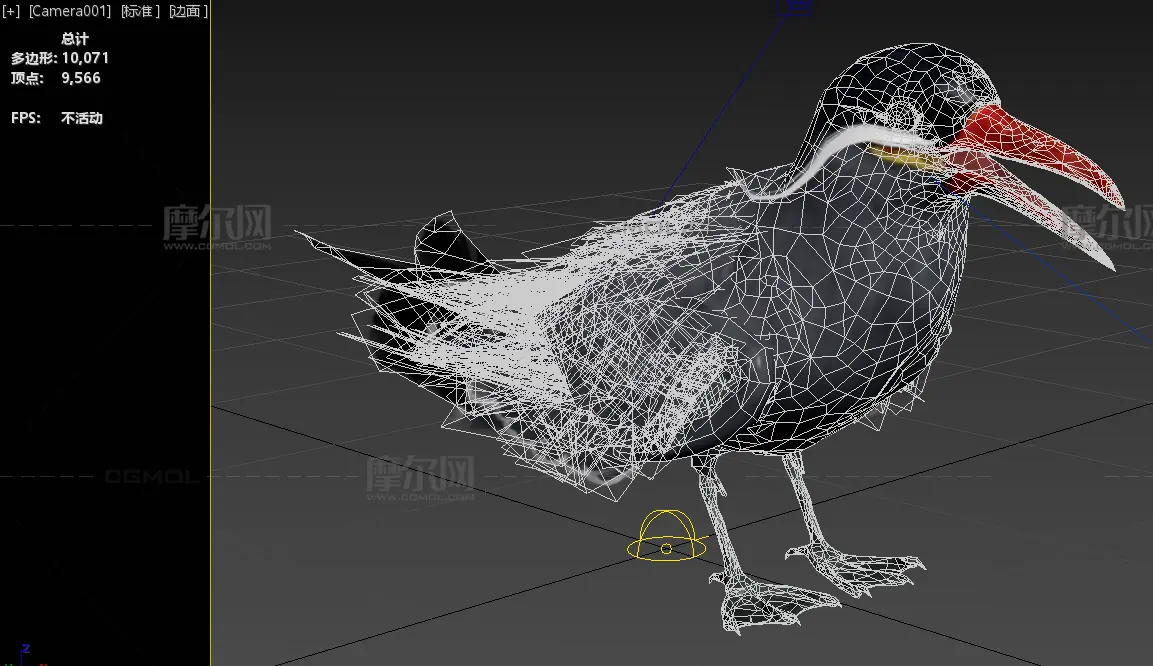Click the white stripe on the bird's head

[850, 140]
